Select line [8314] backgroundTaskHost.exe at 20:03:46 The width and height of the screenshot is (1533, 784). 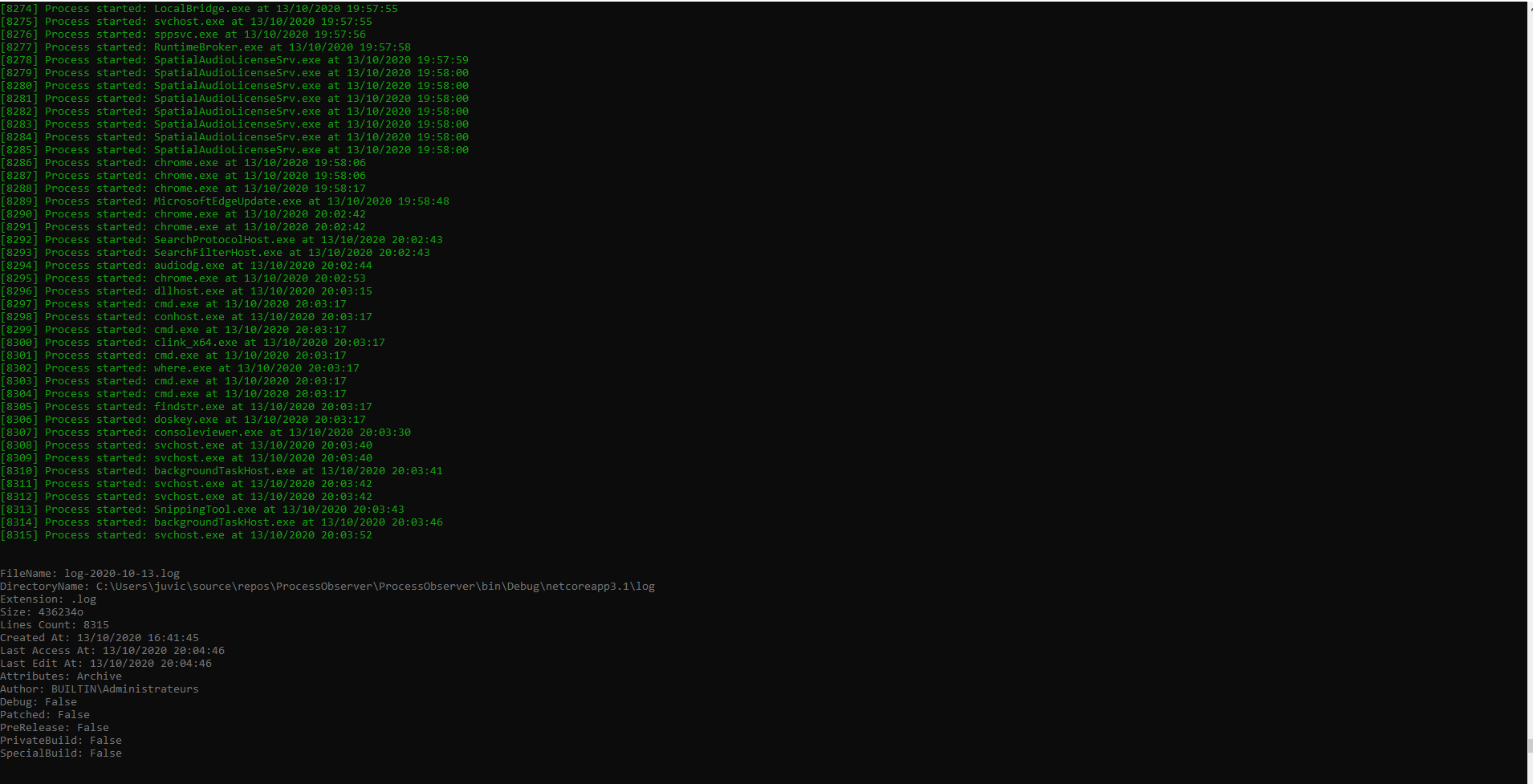pyautogui.click(x=222, y=522)
